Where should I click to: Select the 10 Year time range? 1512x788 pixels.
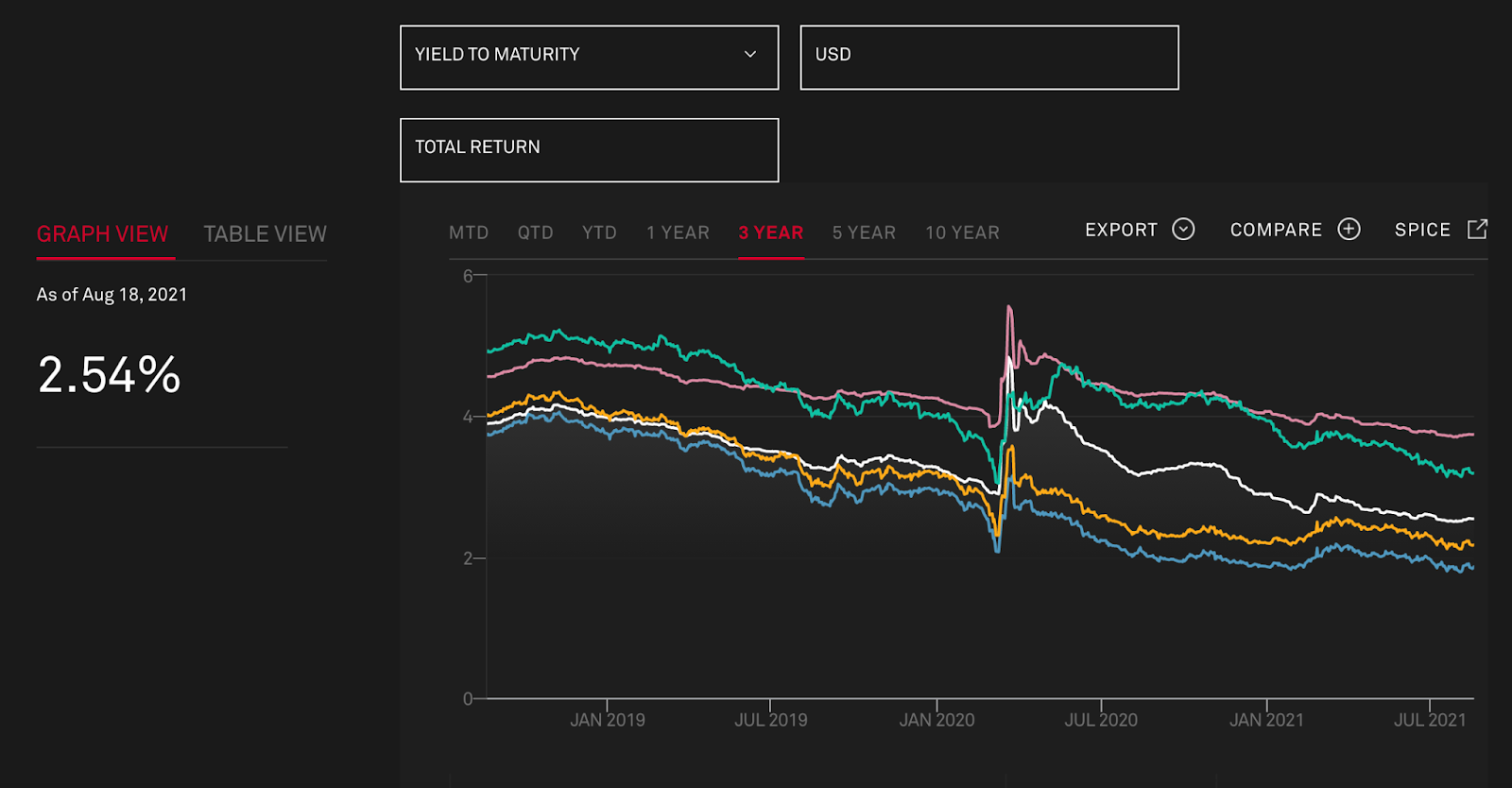point(962,232)
